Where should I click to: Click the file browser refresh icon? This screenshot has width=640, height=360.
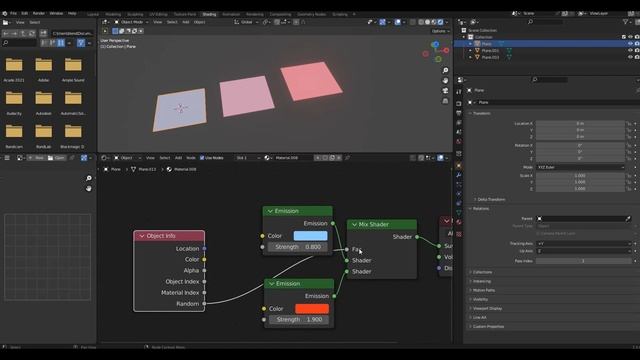31,33
